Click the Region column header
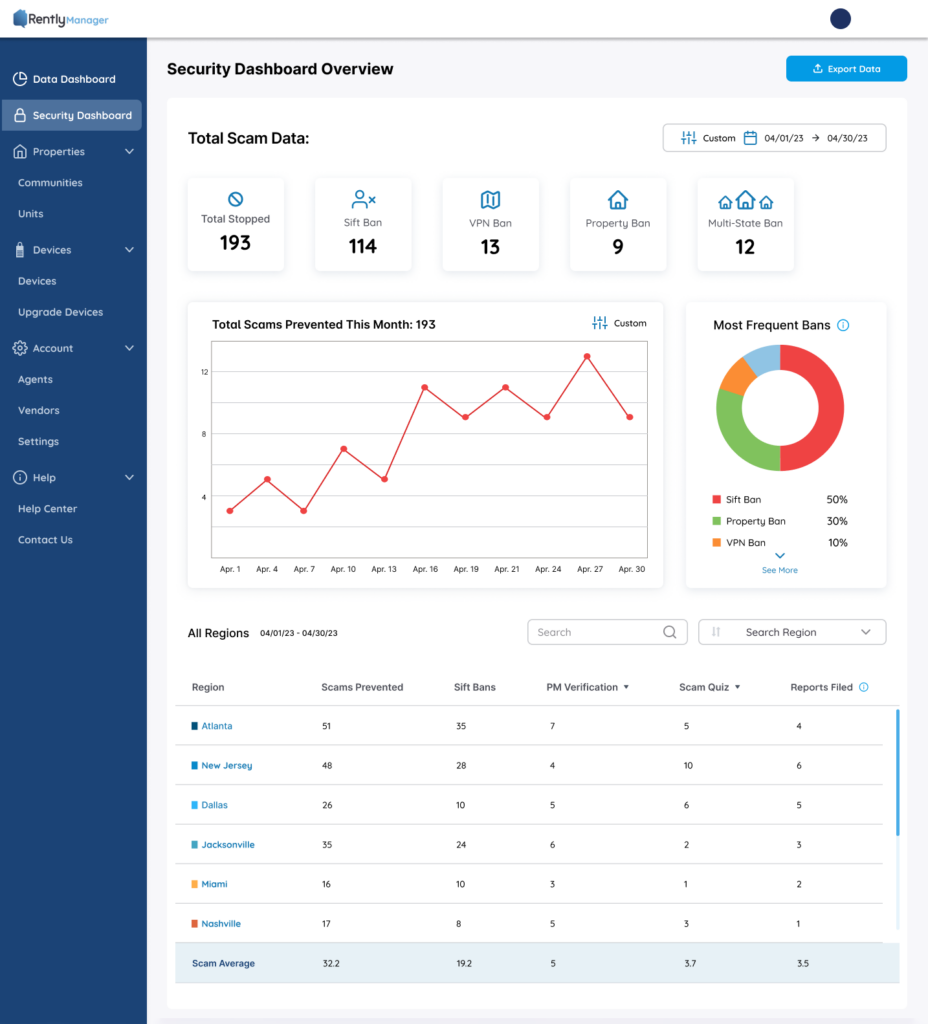The height and width of the screenshot is (1024, 928). tap(208, 687)
